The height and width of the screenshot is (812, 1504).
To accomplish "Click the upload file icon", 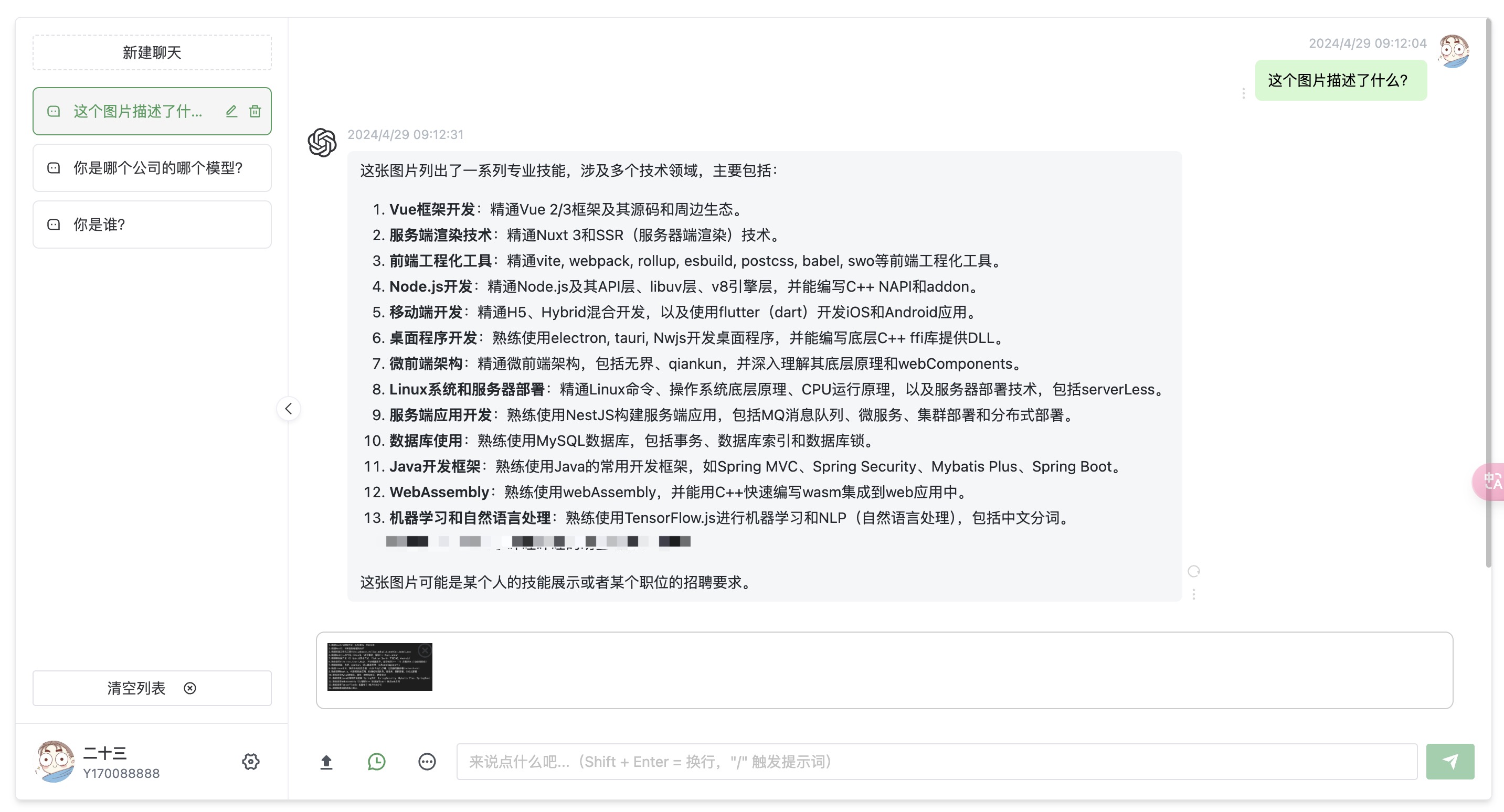I will point(326,762).
